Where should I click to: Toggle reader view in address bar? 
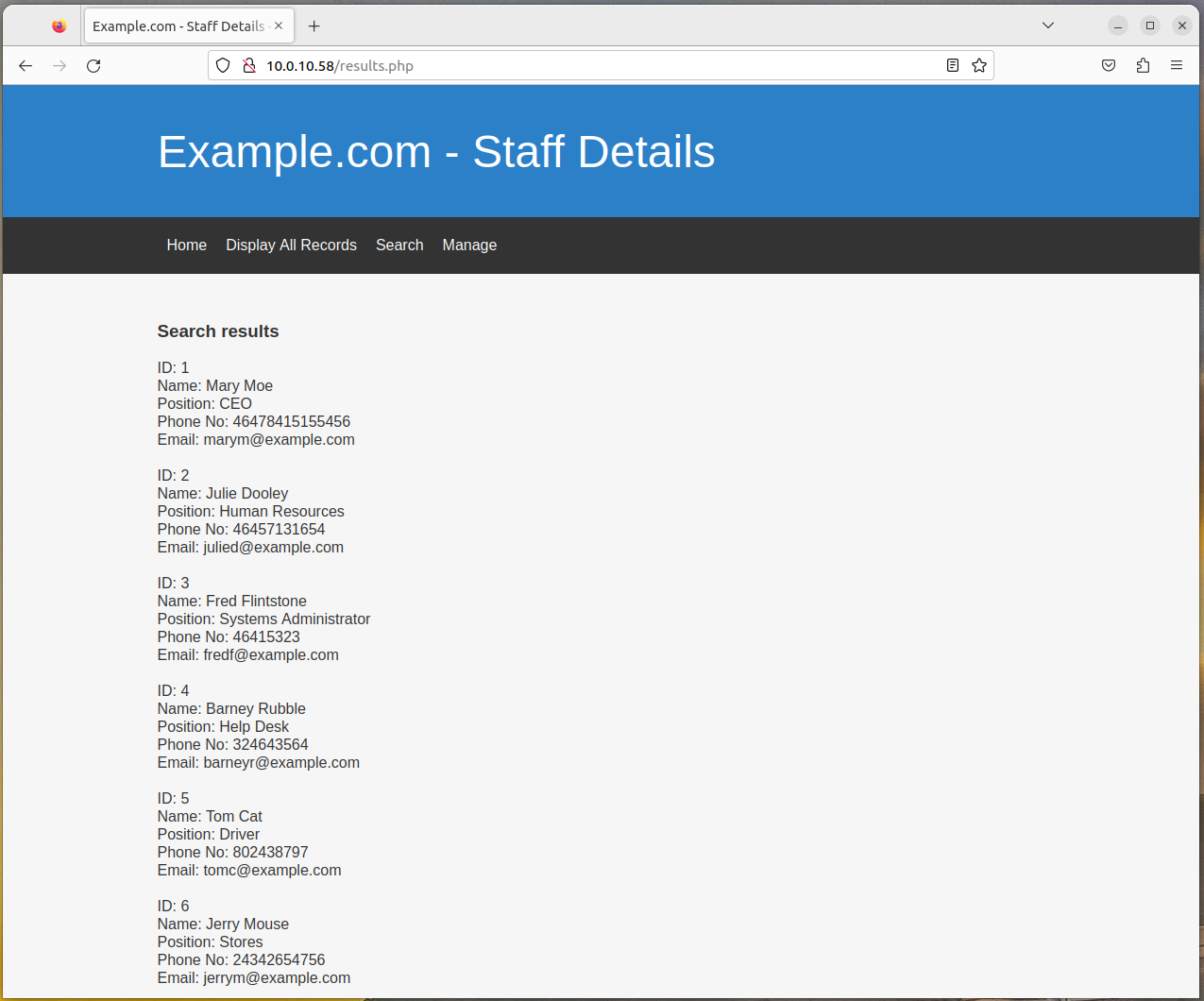[x=953, y=65]
